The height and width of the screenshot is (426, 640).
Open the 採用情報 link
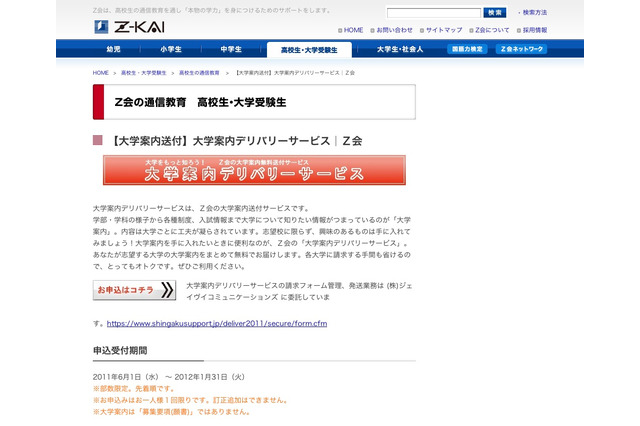[x=535, y=30]
